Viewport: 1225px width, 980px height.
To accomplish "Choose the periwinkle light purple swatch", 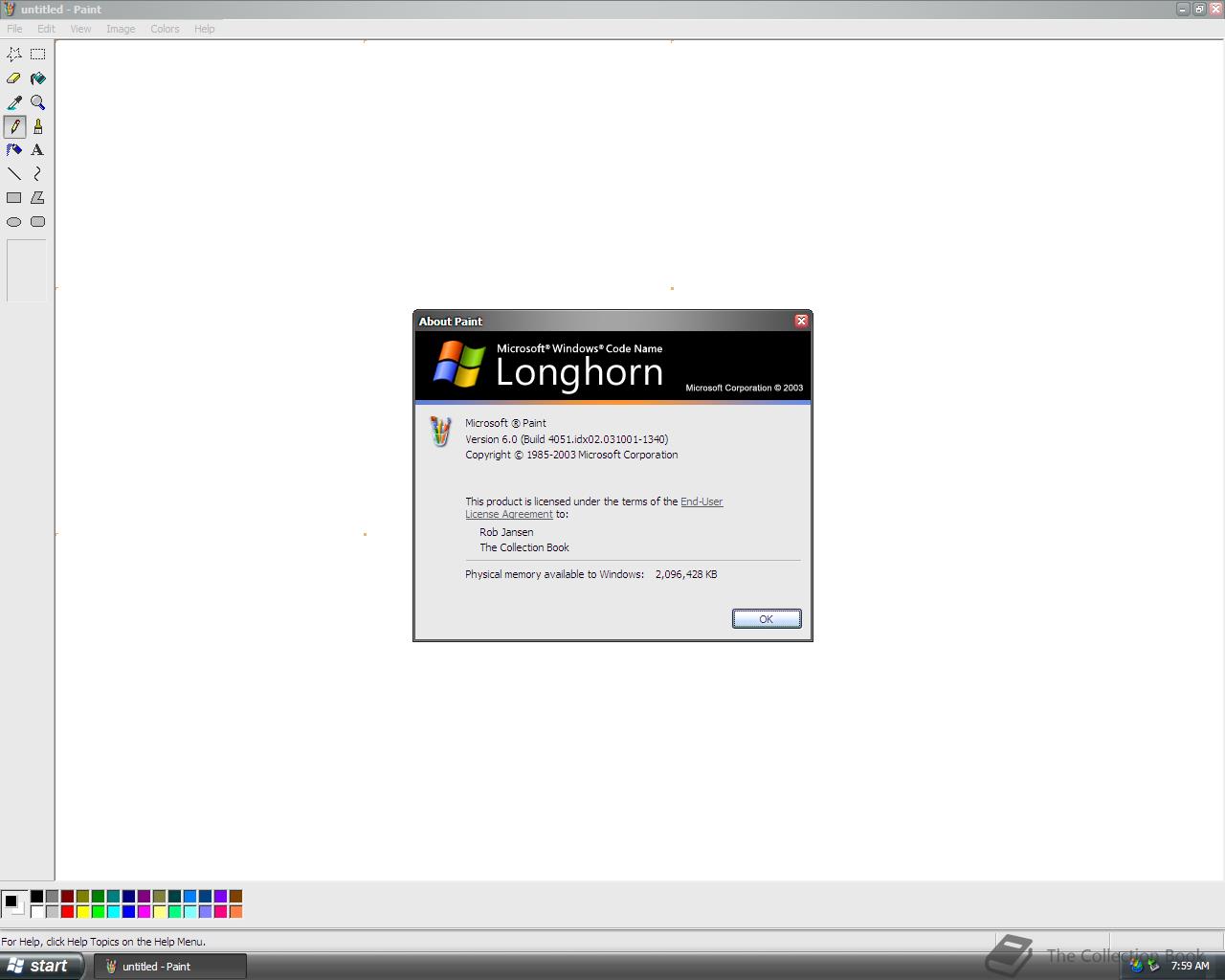I will [x=206, y=912].
